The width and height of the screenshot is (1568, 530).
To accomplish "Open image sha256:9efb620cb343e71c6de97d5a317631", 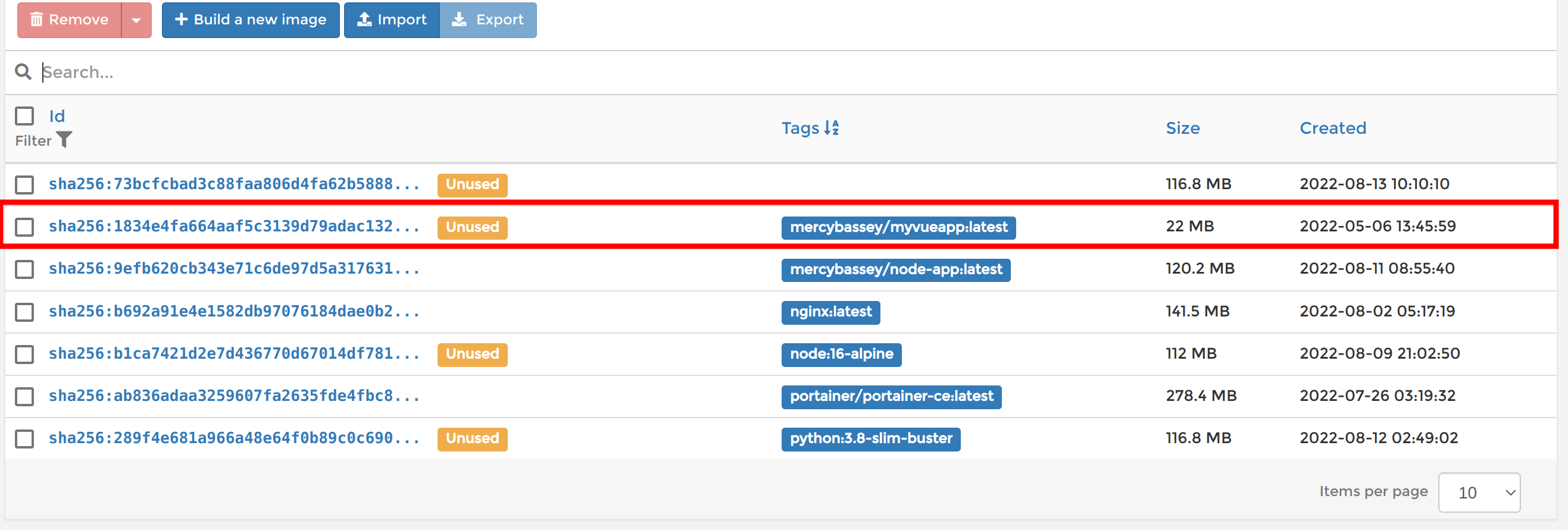I will [x=235, y=268].
